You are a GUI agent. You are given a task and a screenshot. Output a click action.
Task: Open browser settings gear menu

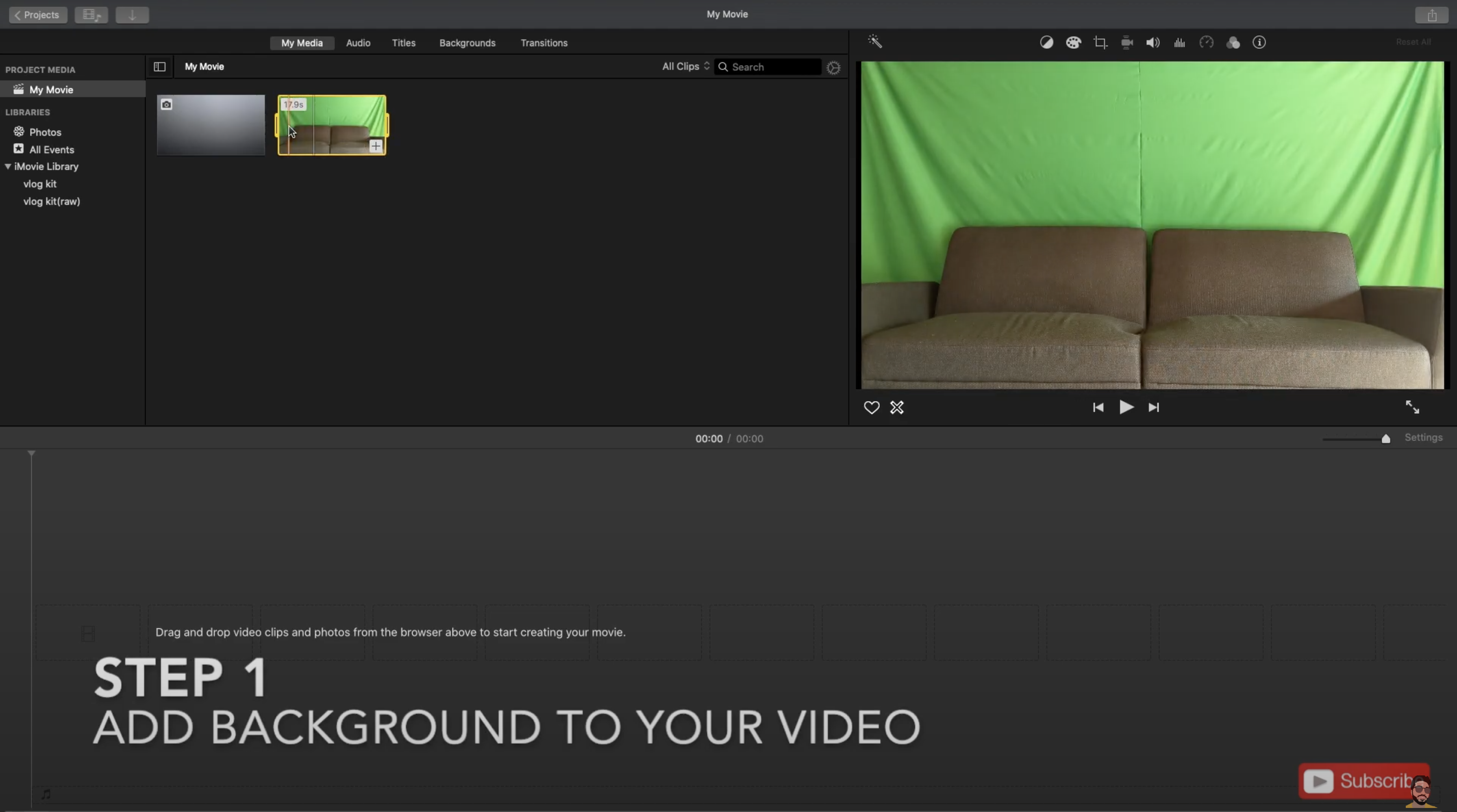coord(833,68)
